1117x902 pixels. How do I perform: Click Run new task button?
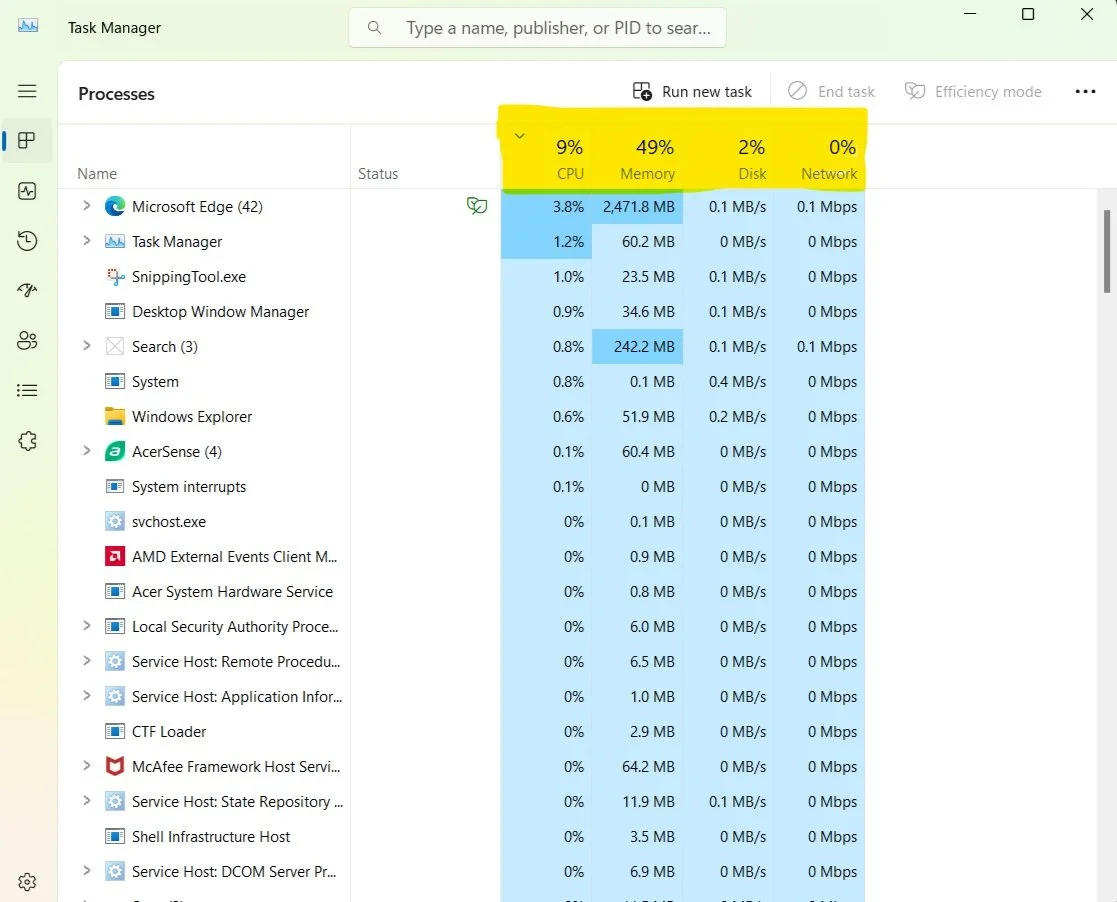point(692,92)
